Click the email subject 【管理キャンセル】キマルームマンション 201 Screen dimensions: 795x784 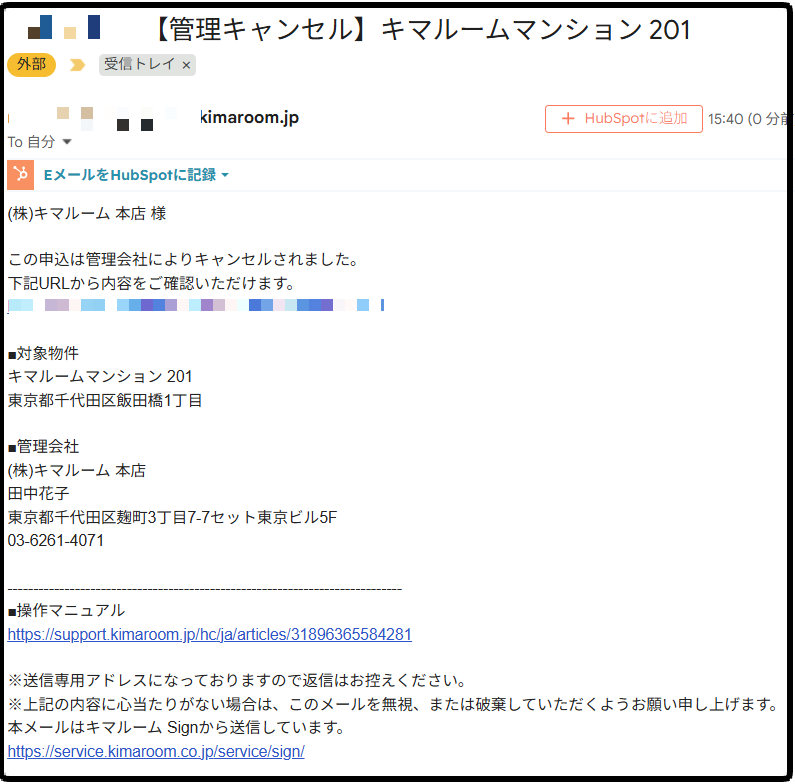click(422, 29)
